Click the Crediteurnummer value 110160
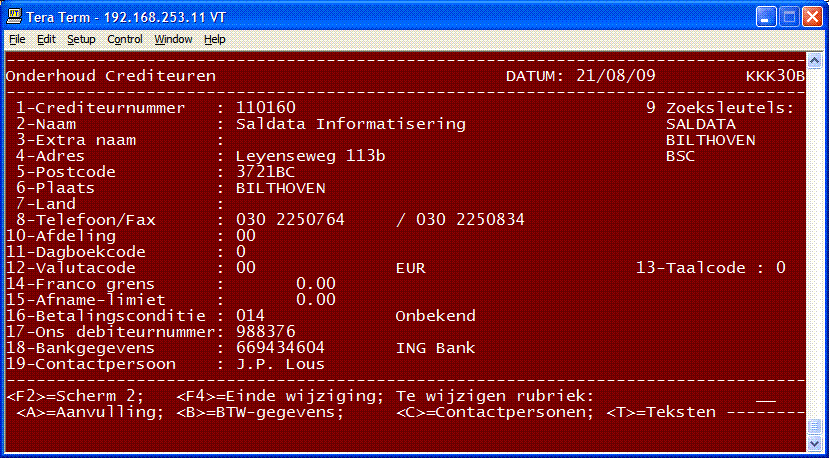The image size is (829, 458). [265, 108]
